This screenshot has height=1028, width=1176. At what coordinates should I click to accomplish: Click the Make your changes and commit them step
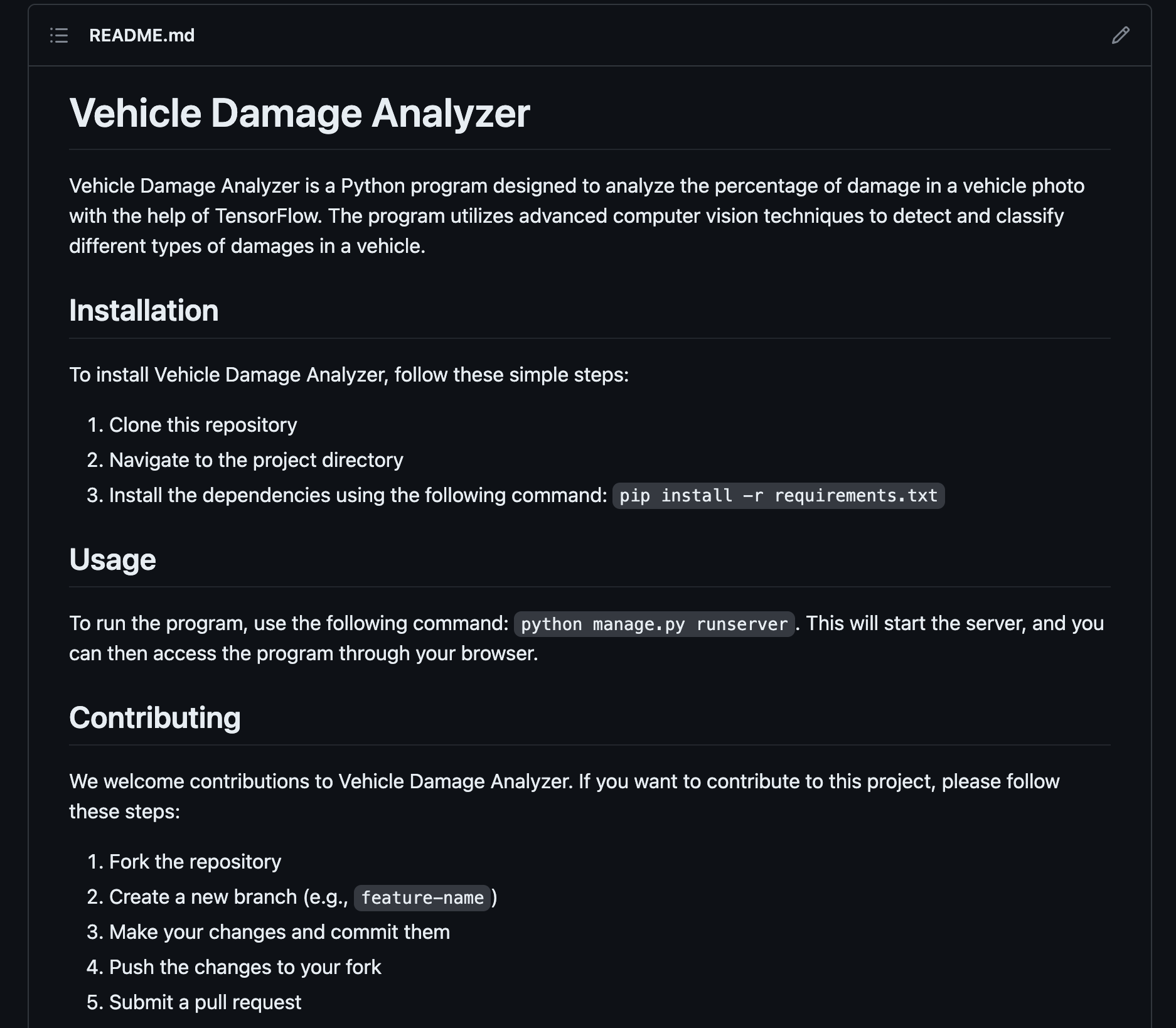(279, 932)
